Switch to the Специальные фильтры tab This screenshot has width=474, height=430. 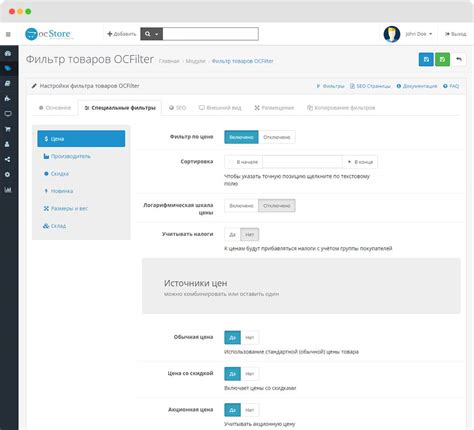click(x=120, y=108)
